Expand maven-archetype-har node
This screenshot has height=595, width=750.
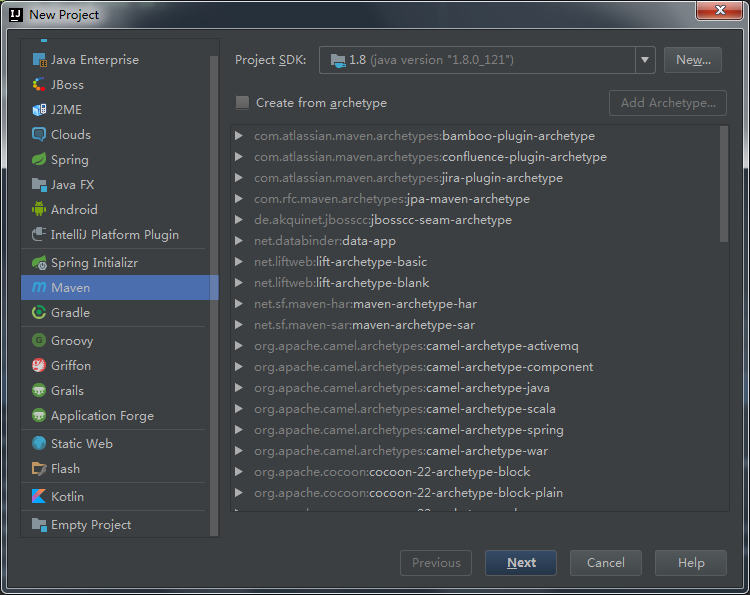(x=239, y=304)
